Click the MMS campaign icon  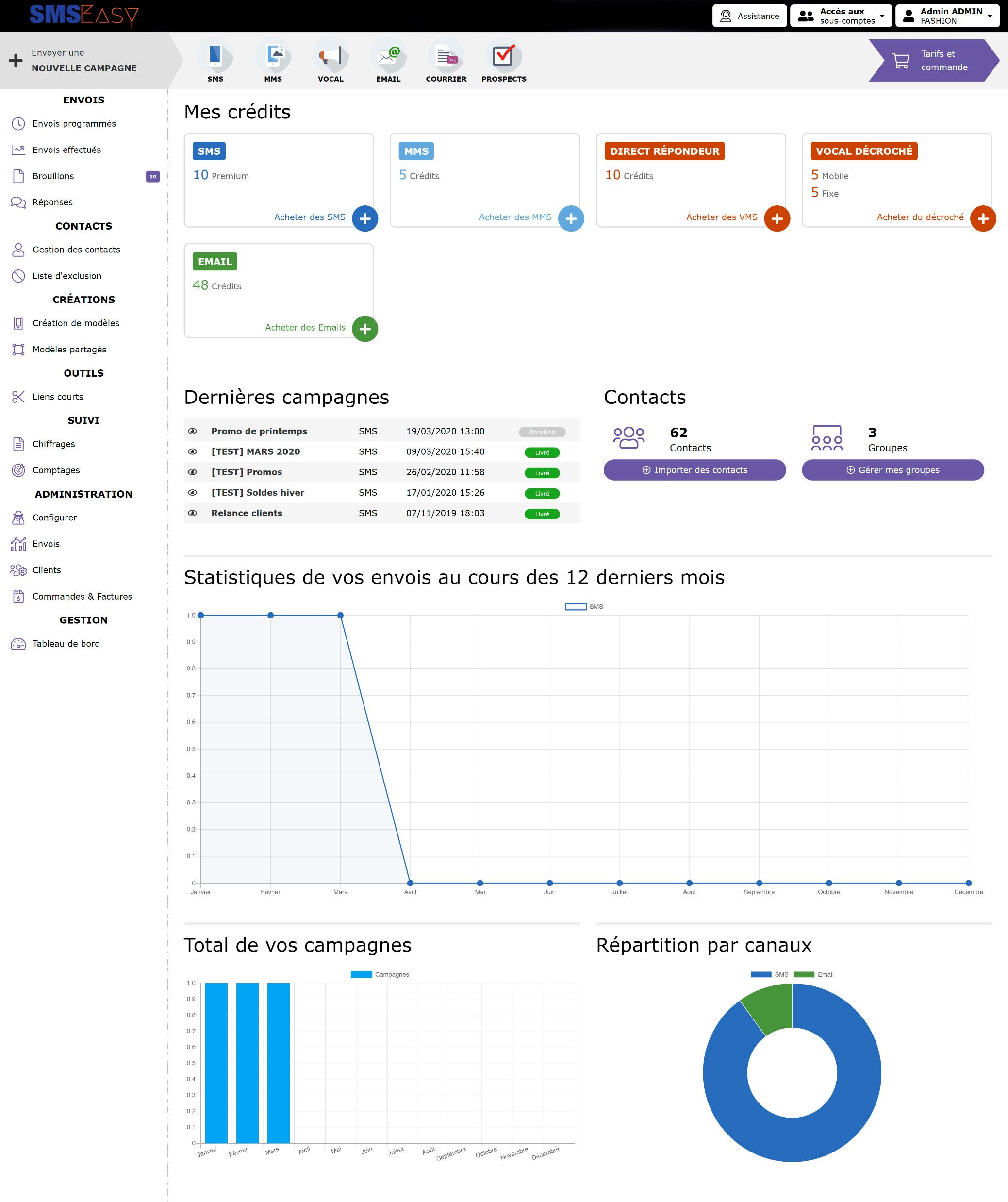[273, 55]
